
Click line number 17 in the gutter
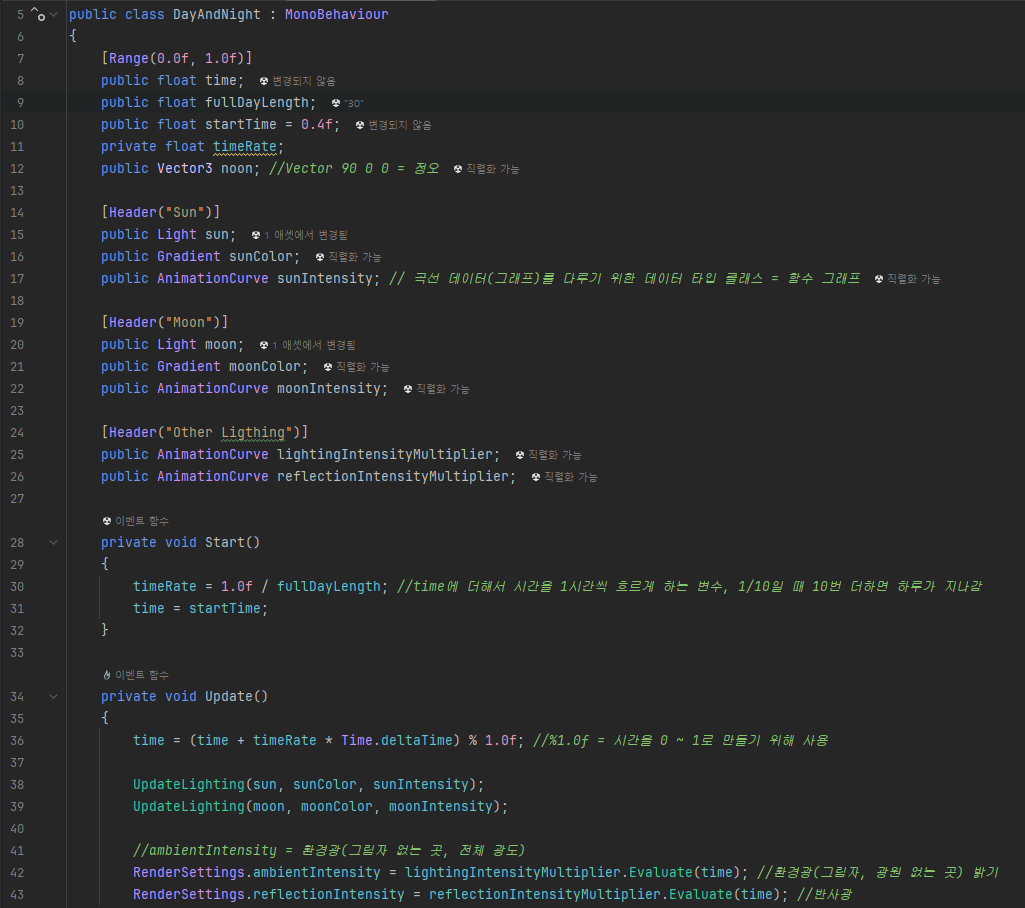pos(17,278)
